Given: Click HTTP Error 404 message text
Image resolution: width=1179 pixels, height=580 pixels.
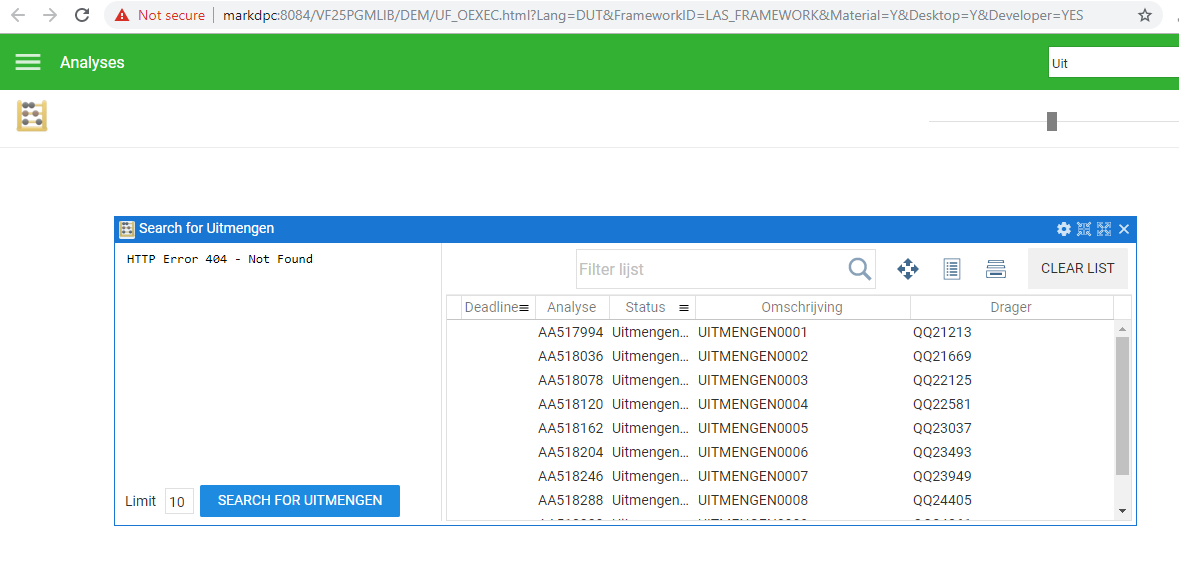Looking at the screenshot, I should (220, 259).
